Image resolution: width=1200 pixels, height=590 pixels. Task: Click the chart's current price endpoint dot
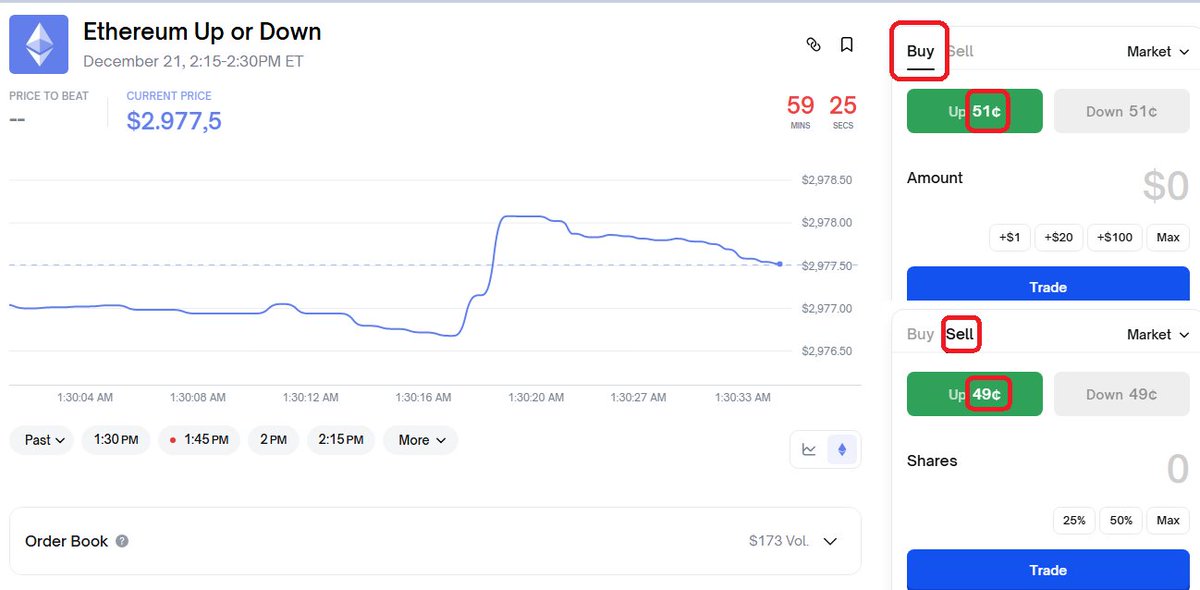(779, 264)
